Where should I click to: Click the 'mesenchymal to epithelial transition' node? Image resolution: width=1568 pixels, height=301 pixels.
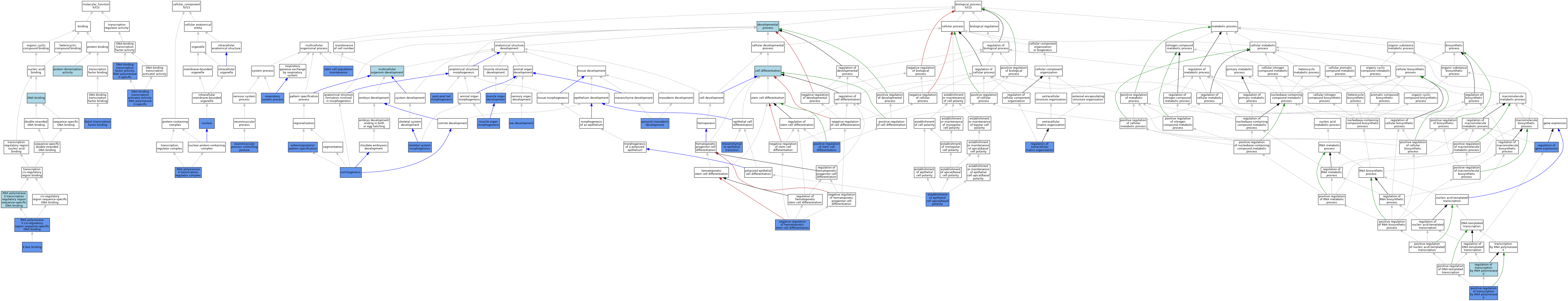pos(732,147)
